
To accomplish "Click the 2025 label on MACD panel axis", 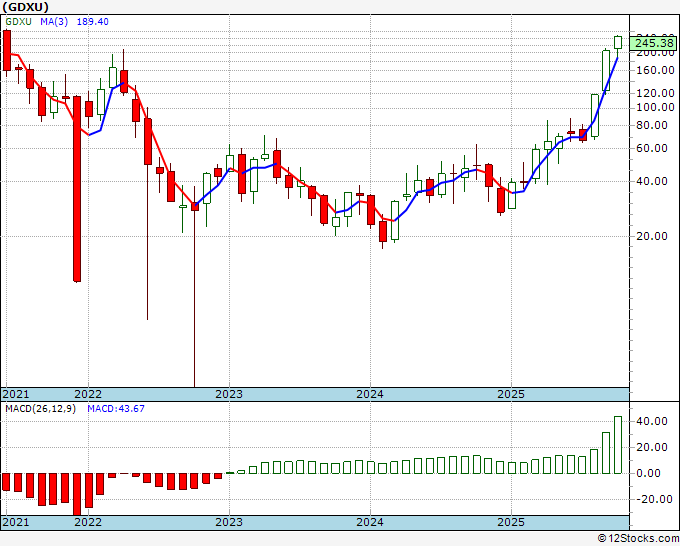I will [x=511, y=522].
